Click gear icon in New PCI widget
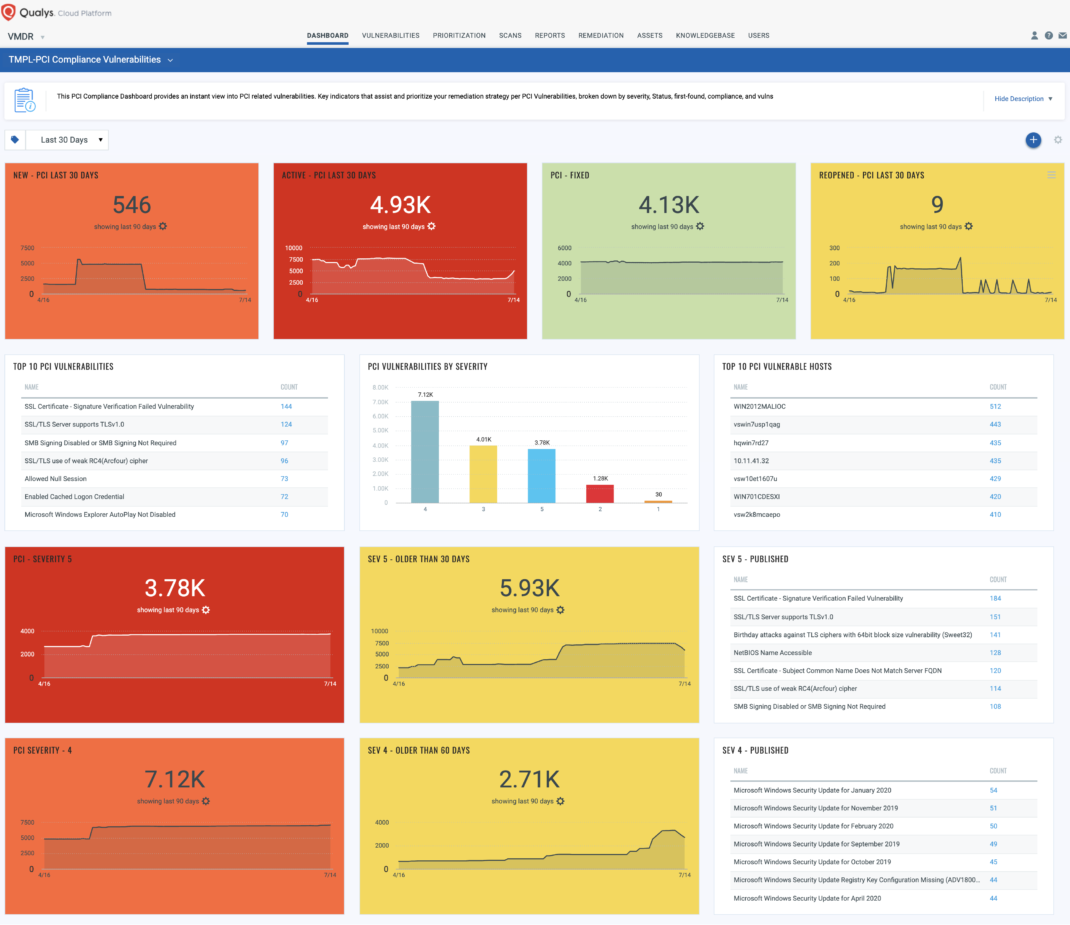Image resolution: width=1070 pixels, height=925 pixels. pyautogui.click(x=163, y=227)
